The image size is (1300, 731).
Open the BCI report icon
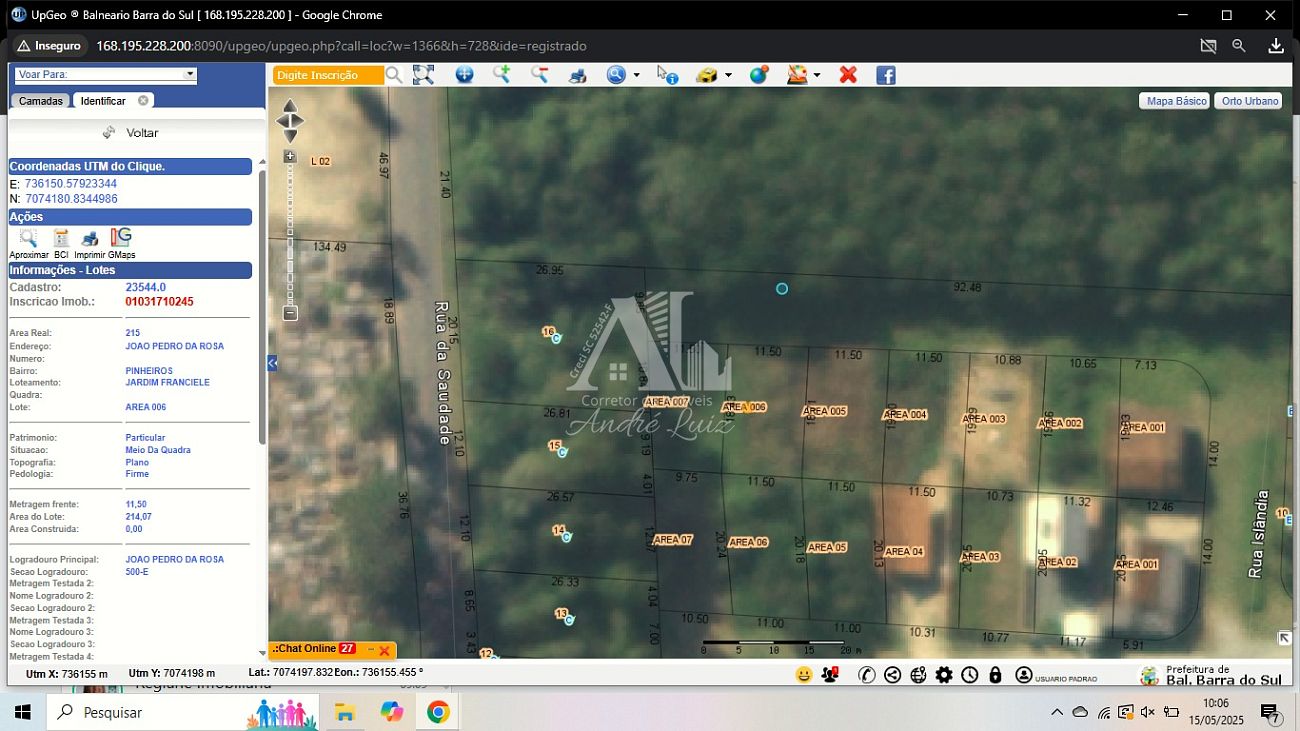click(61, 238)
